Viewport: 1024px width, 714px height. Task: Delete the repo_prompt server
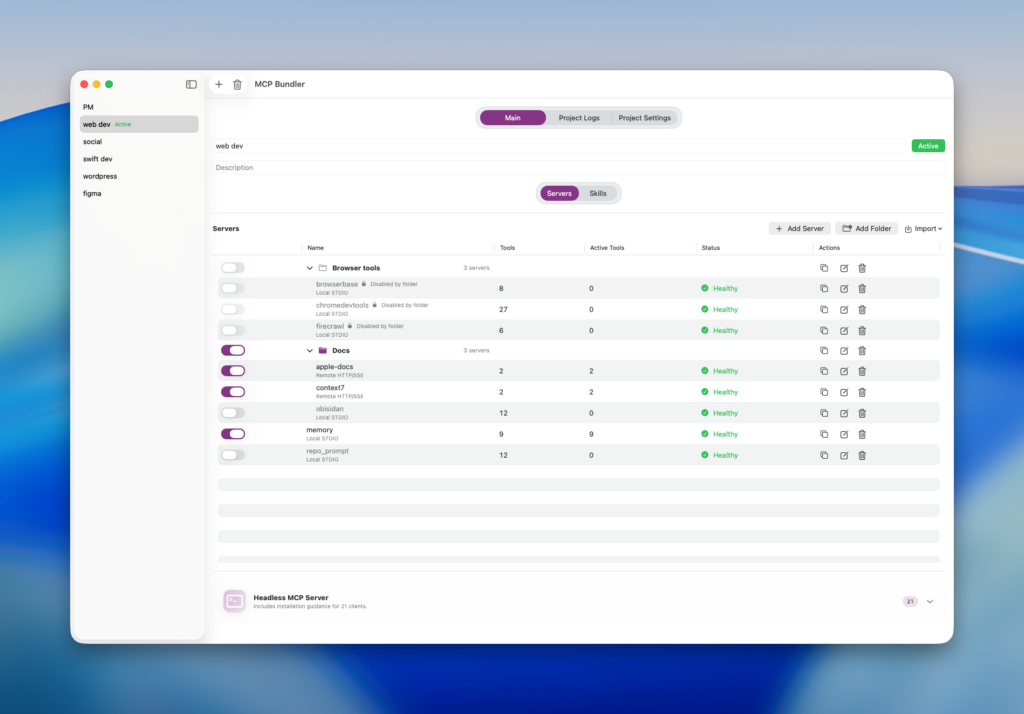[x=862, y=455]
